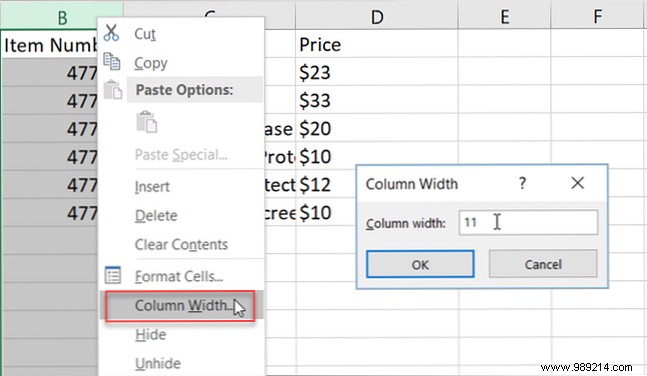Select the column D header
This screenshot has height=376, width=647.
tap(376, 16)
